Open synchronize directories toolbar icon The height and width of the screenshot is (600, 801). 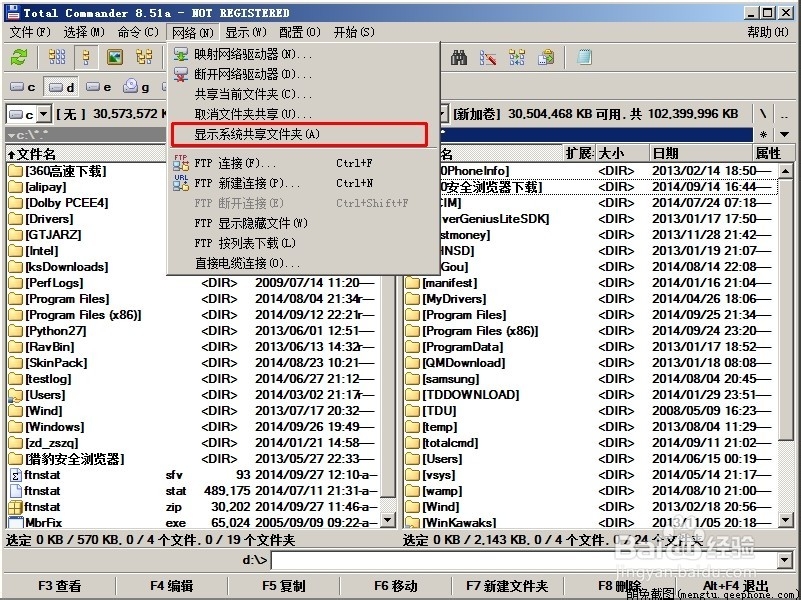(517, 57)
